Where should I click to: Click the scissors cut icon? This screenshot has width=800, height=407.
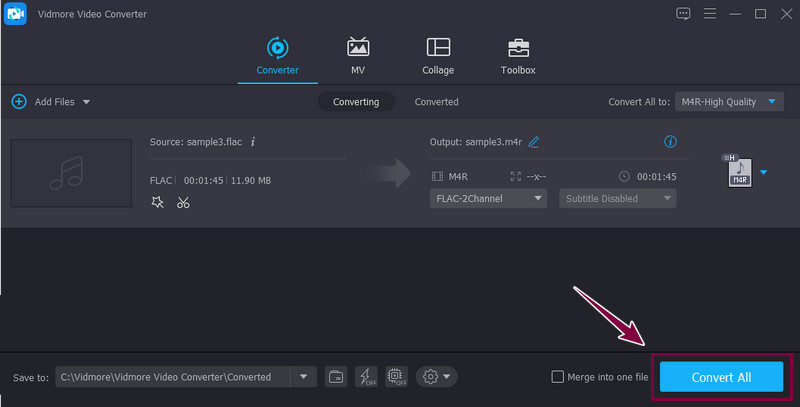(x=183, y=203)
